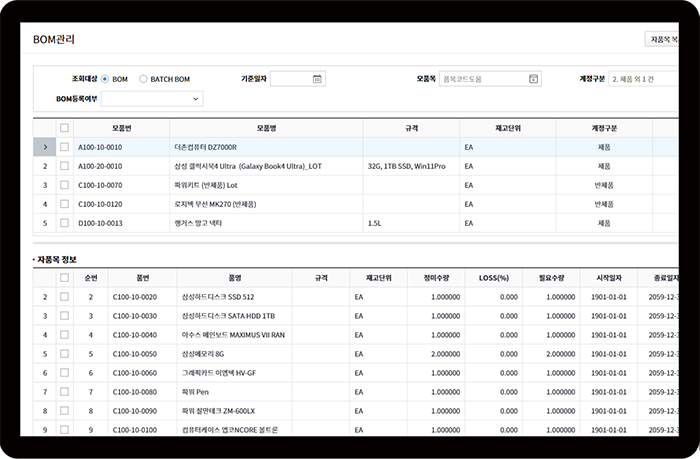Check the box for row C100-10-0120

64,204
